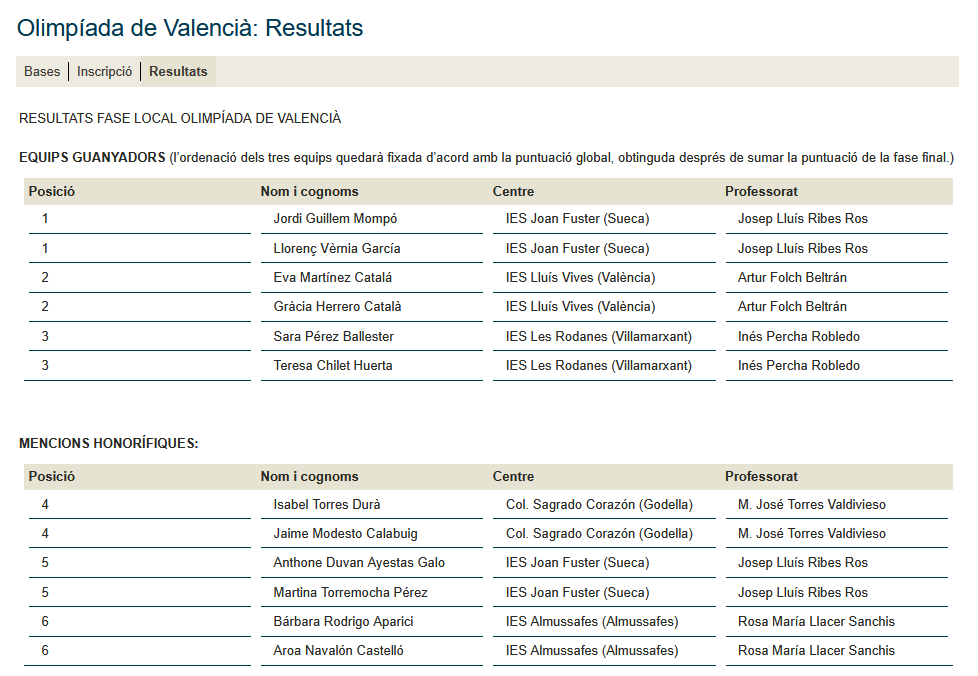Click the name Jaime Modesto Calabuig
Image resolution: width=978 pixels, height=676 pixels.
[x=345, y=534]
